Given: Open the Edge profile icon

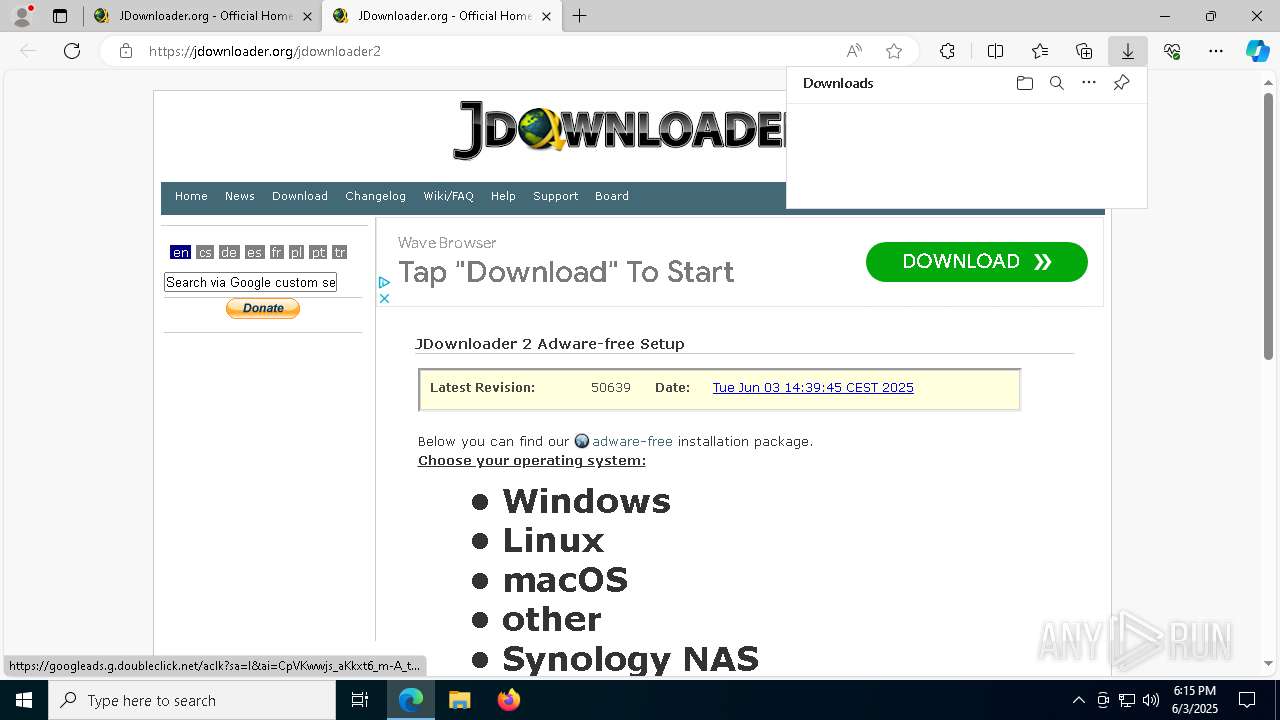Looking at the screenshot, I should tap(22, 16).
